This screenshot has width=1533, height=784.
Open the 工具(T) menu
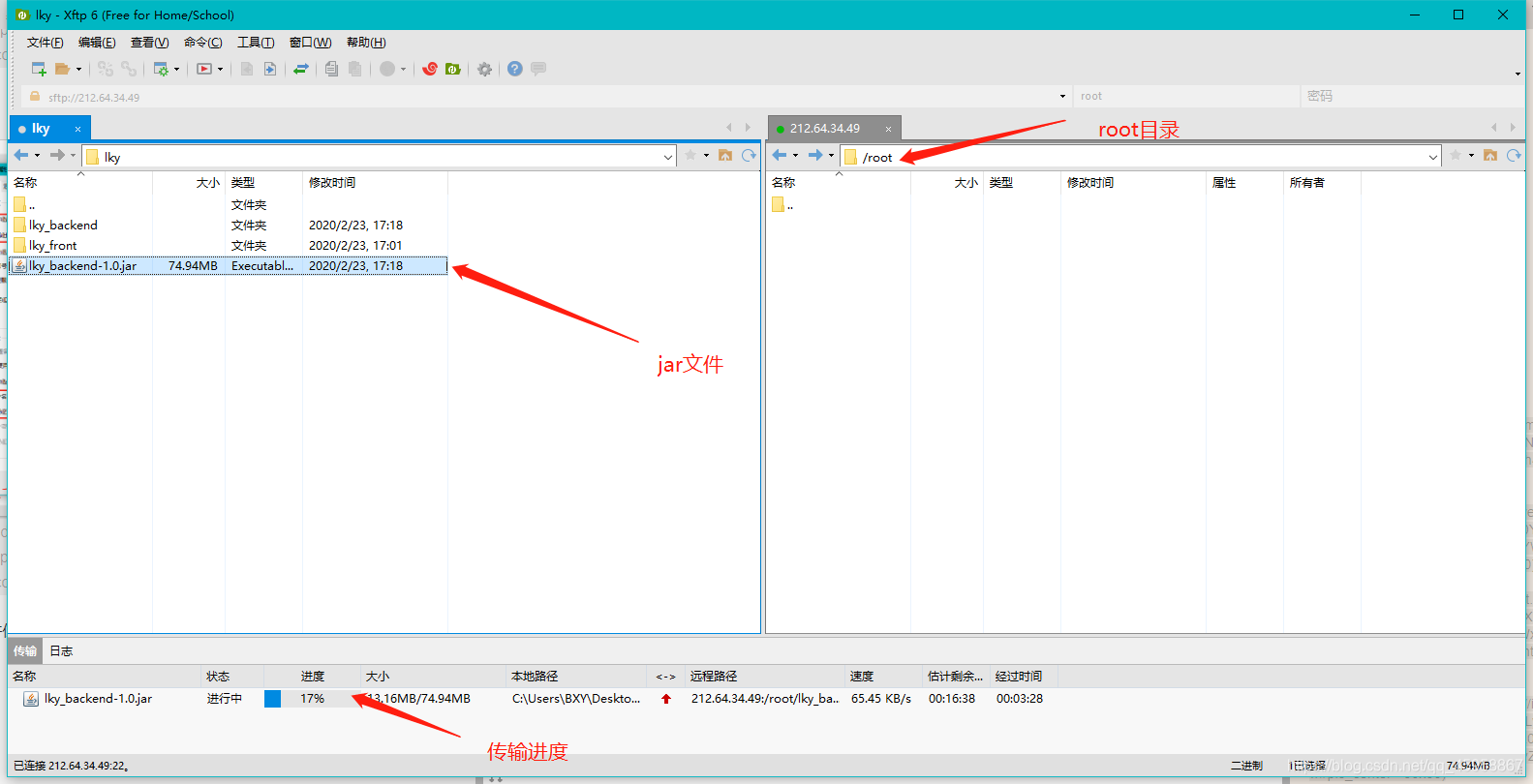tap(256, 43)
